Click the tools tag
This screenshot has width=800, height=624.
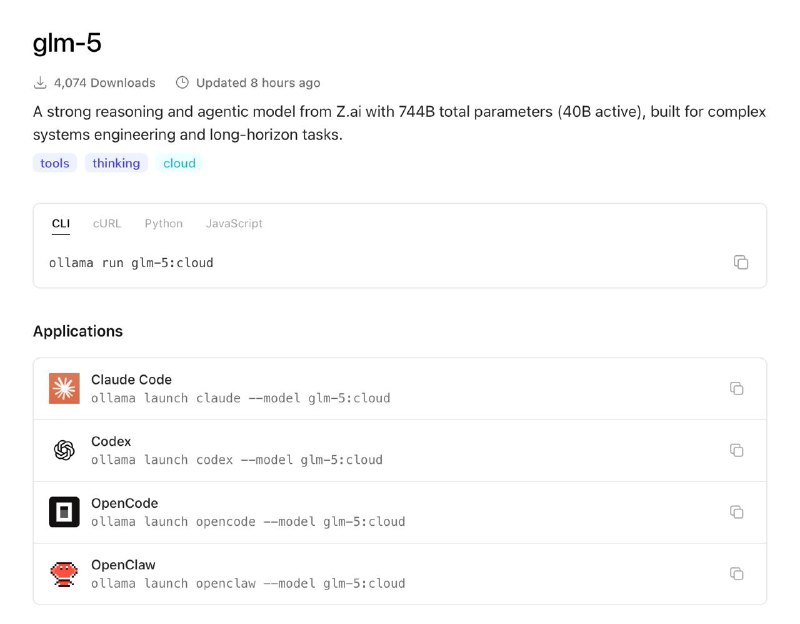click(55, 163)
